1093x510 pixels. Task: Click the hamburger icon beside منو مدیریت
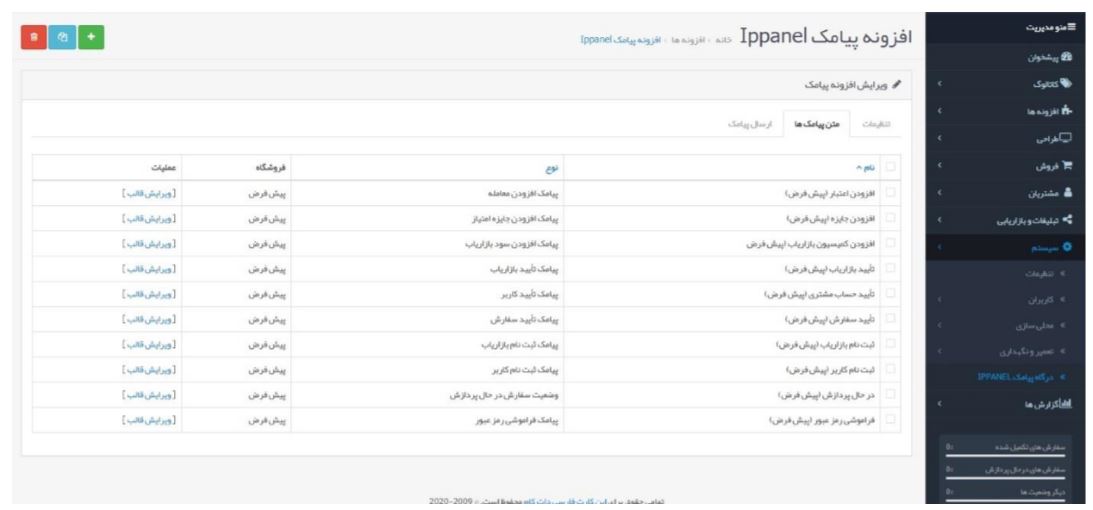tap(1073, 28)
